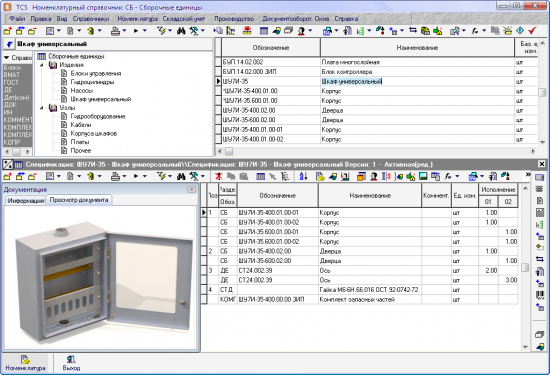Screen dimensions: 550x375
Task: Select ГОСТ in the left type list
Action: (11, 82)
